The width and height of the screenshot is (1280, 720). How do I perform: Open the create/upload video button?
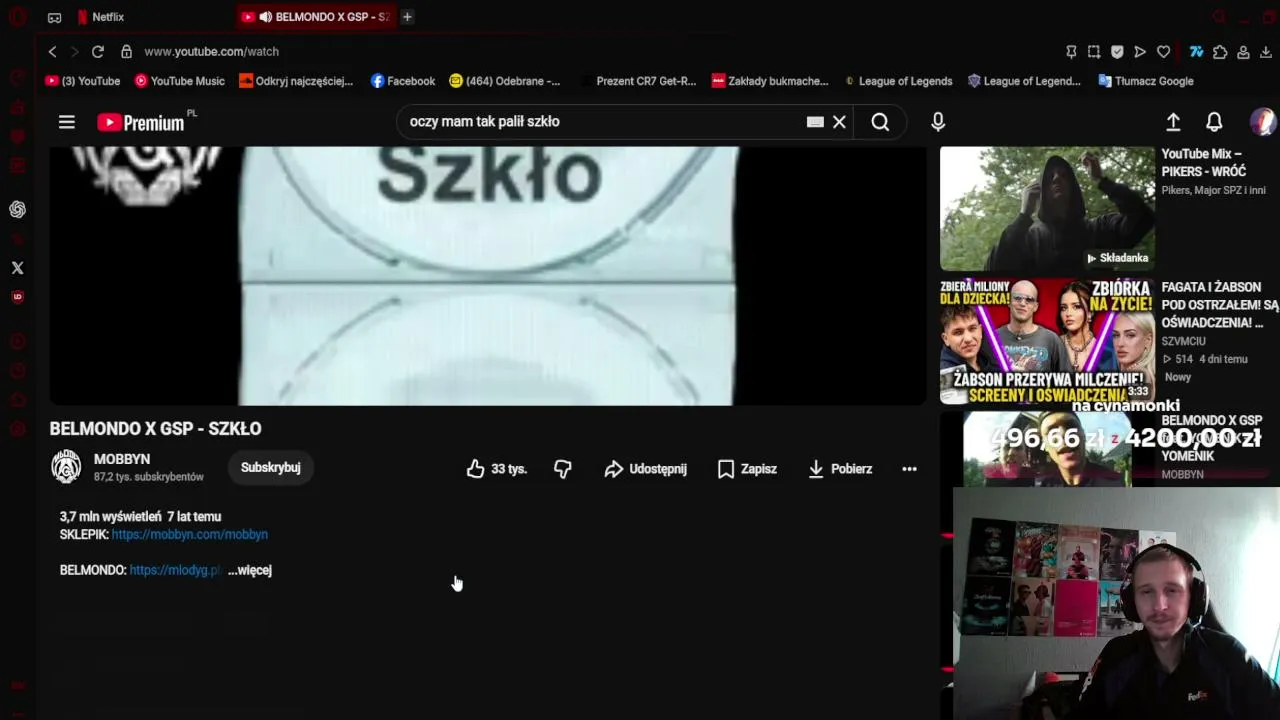click(1173, 122)
